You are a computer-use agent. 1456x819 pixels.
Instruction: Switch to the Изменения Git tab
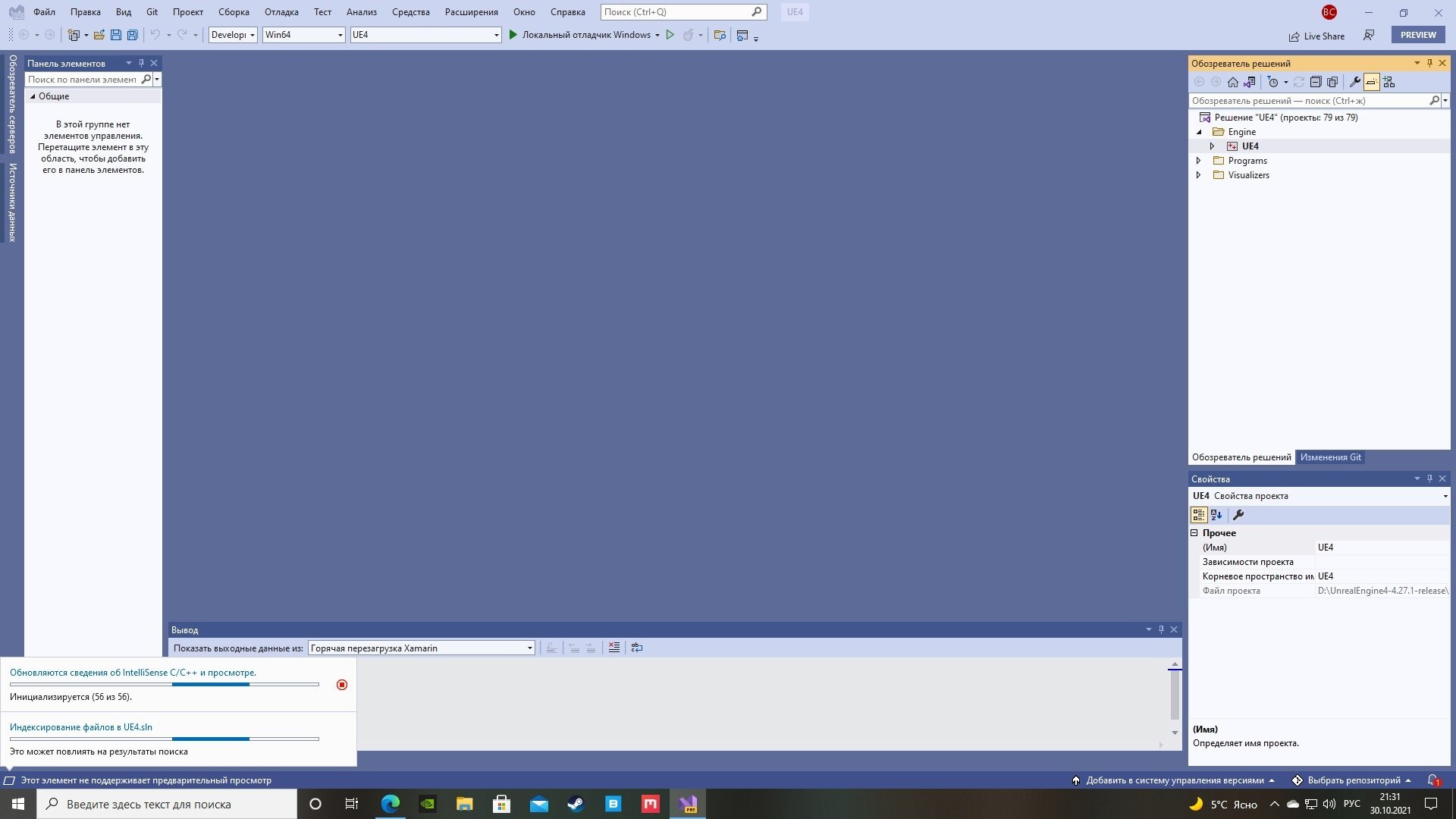[1330, 457]
